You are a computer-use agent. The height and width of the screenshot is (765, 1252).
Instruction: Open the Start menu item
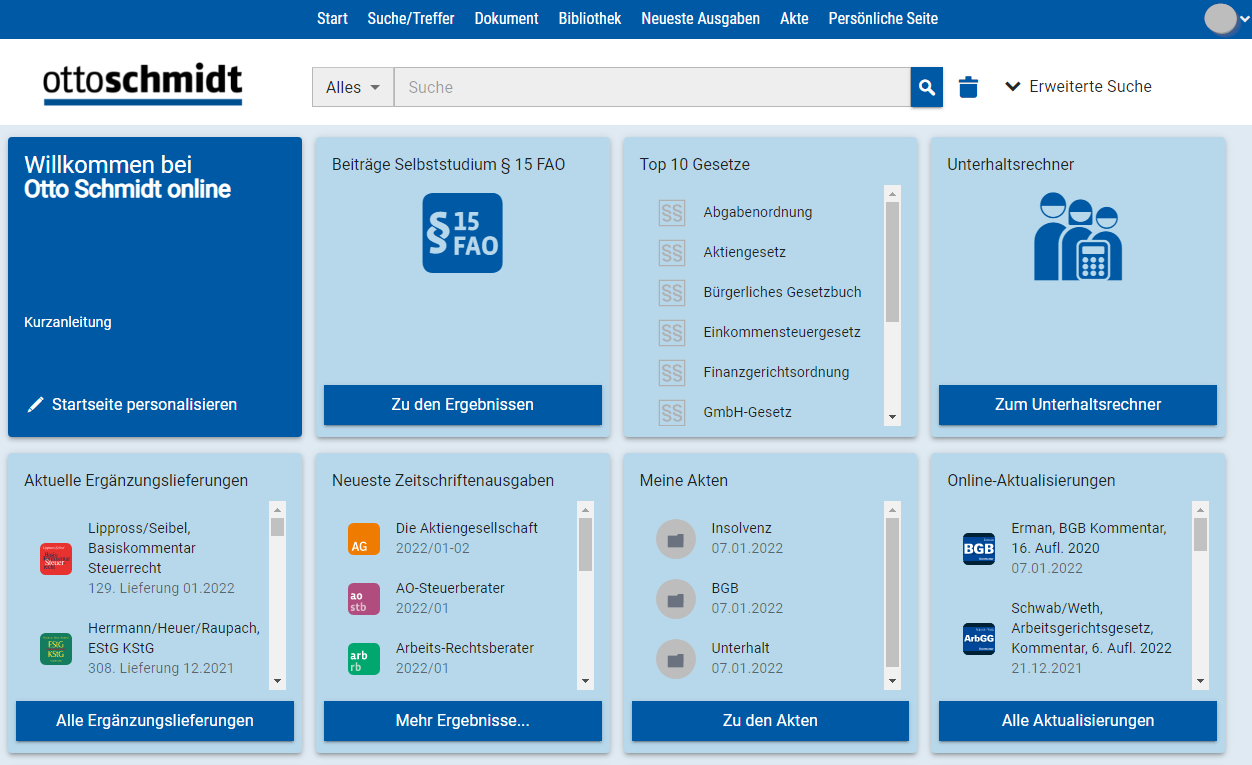pyautogui.click(x=332, y=19)
